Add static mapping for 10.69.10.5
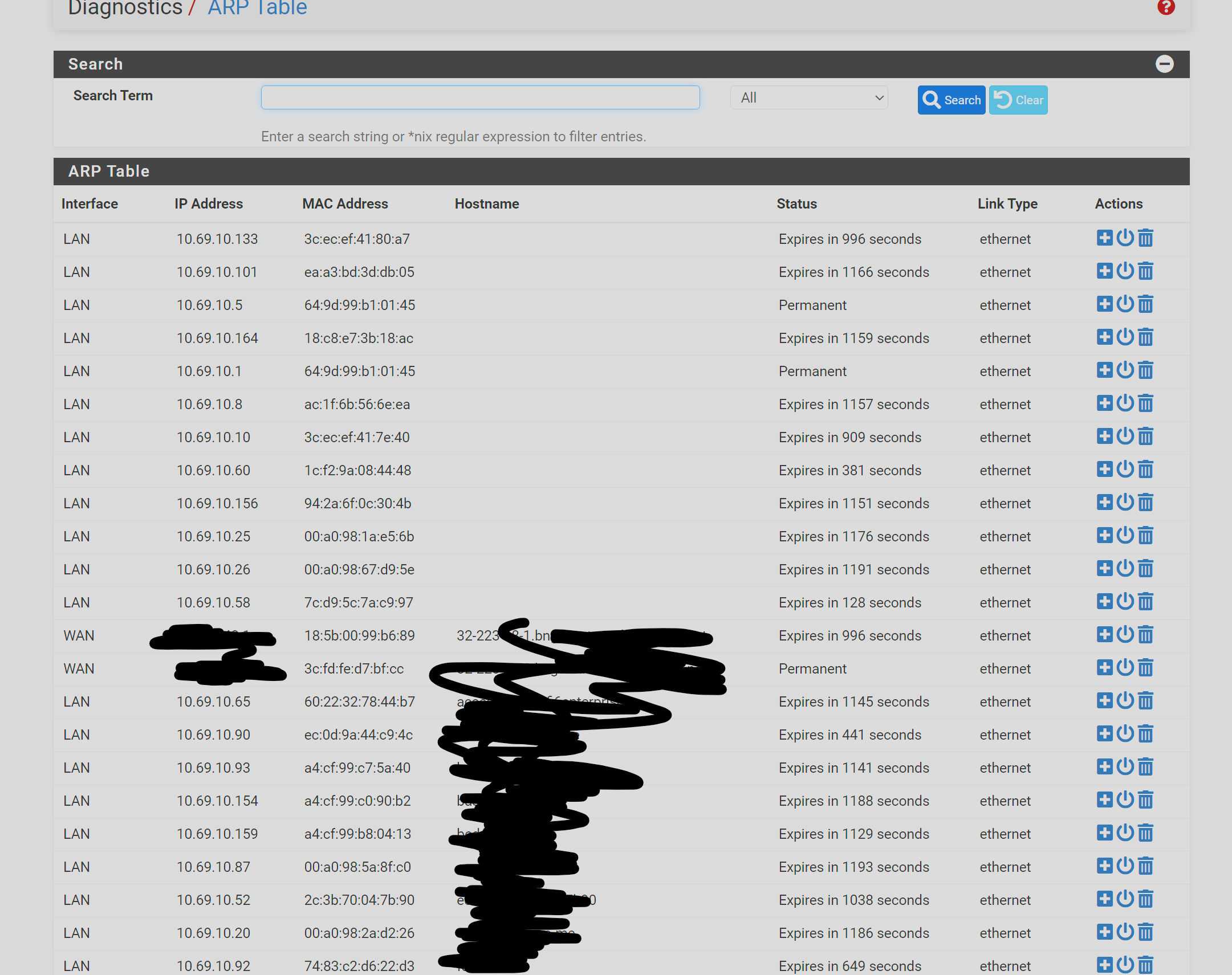The width and height of the screenshot is (1232, 975). tap(1105, 304)
